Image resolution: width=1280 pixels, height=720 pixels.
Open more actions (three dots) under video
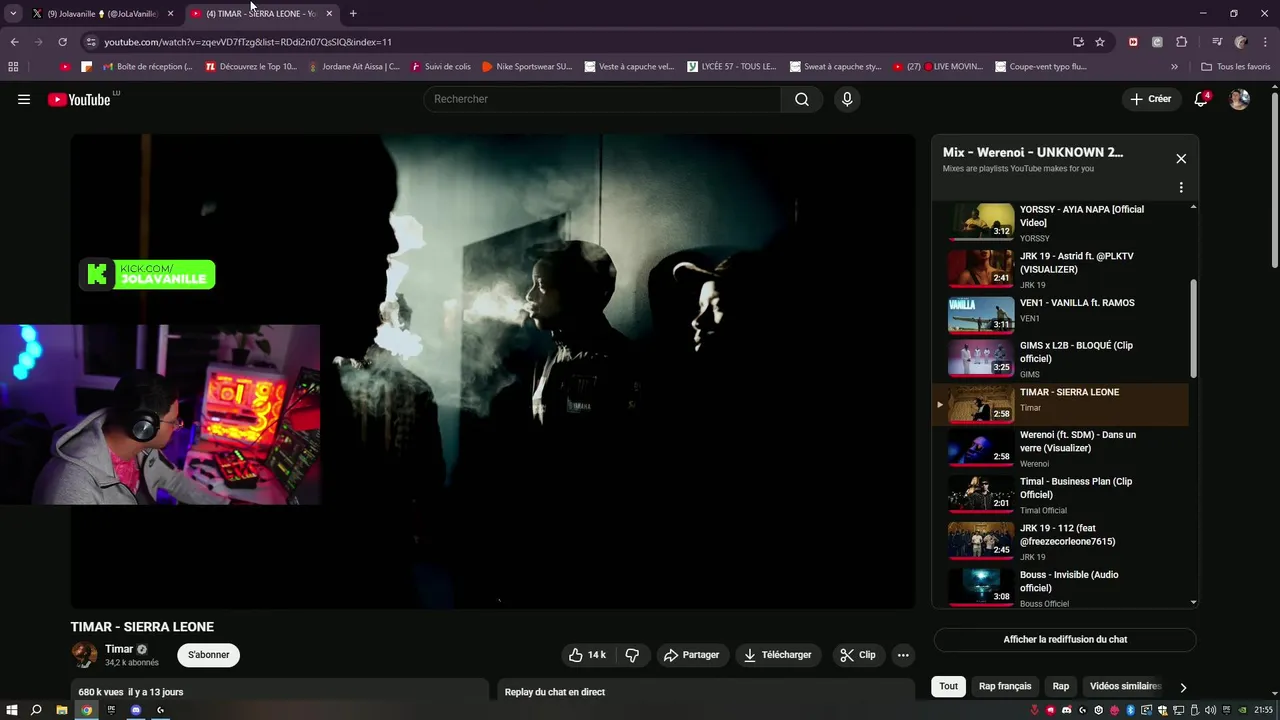903,655
